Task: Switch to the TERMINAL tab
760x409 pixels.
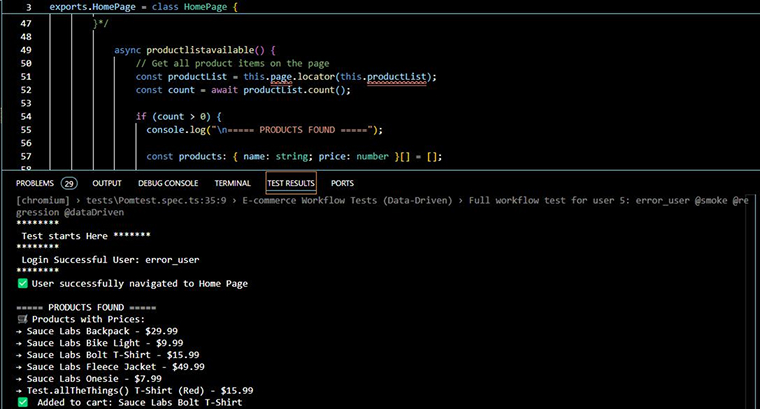Action: coord(232,183)
